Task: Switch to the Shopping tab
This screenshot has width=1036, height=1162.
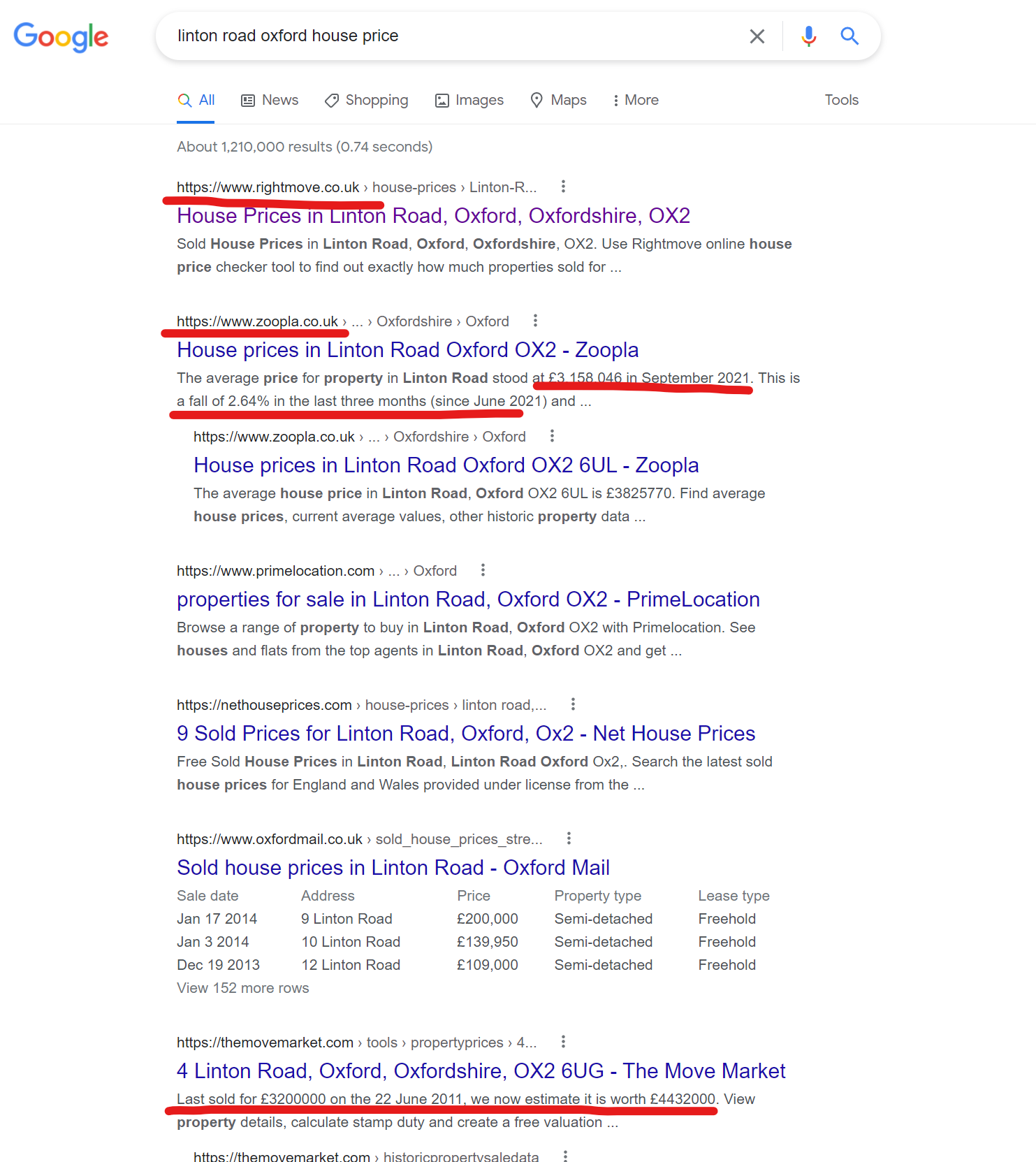Action: (367, 100)
